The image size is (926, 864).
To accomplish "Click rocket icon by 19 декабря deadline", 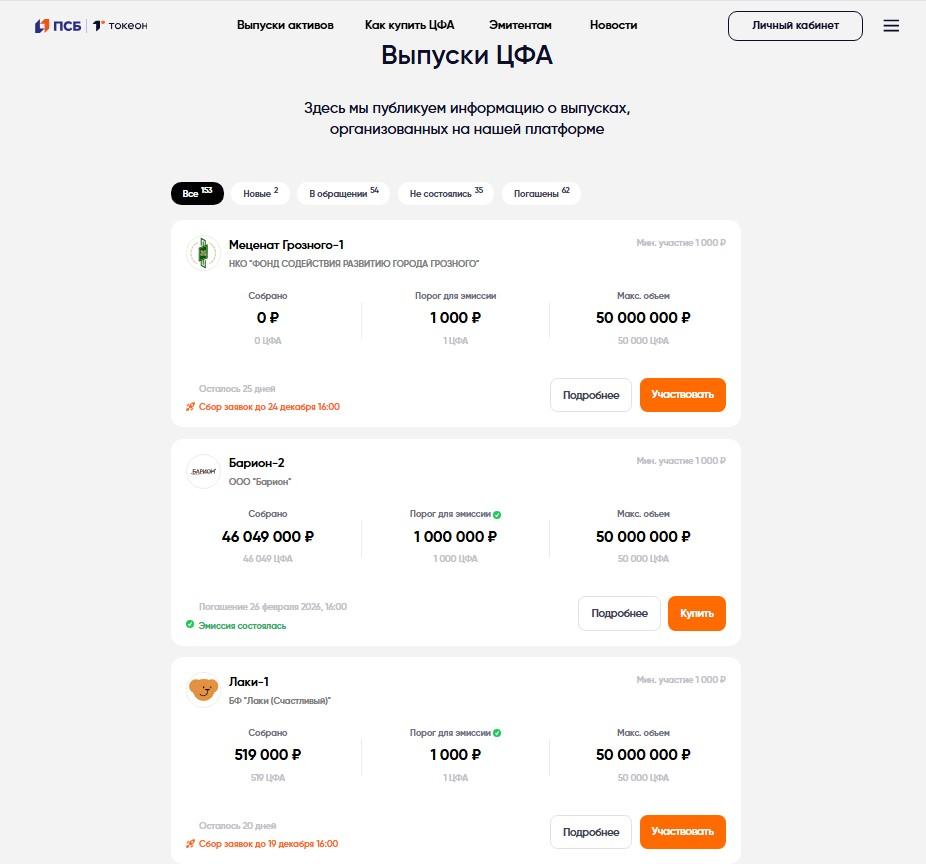I will click(x=190, y=843).
